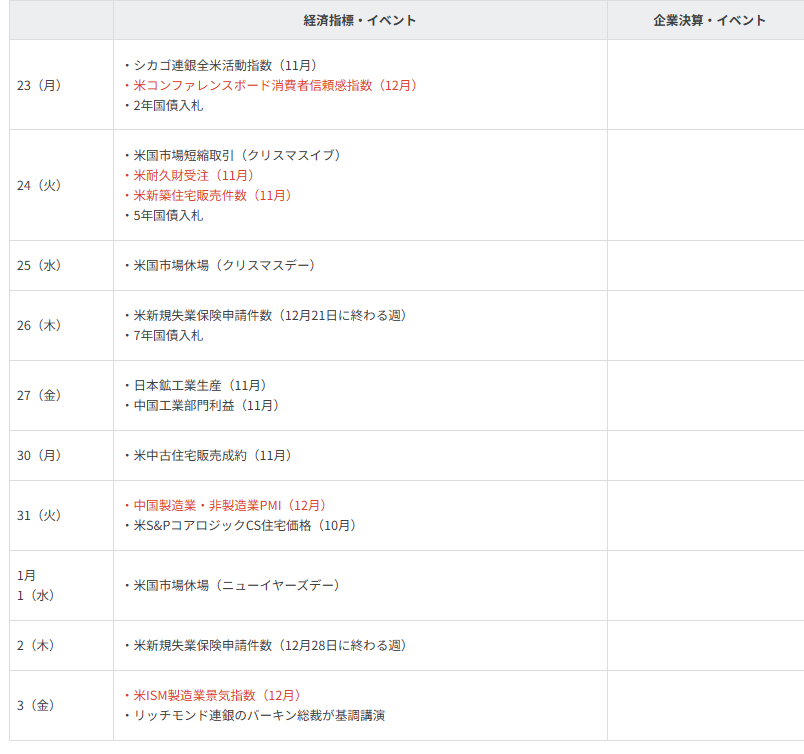The image size is (804, 754).
Task: Open the 米耐久財受注 (11月) link
Action: point(194,175)
